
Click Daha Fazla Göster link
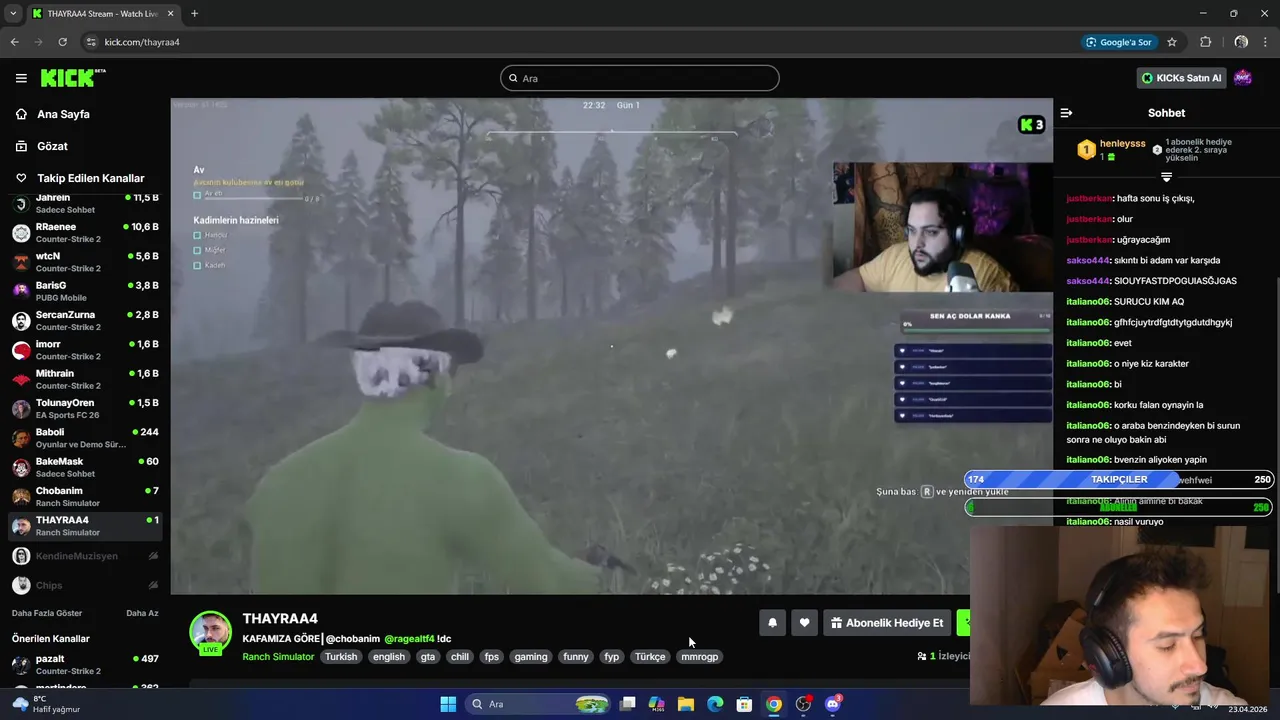47,613
